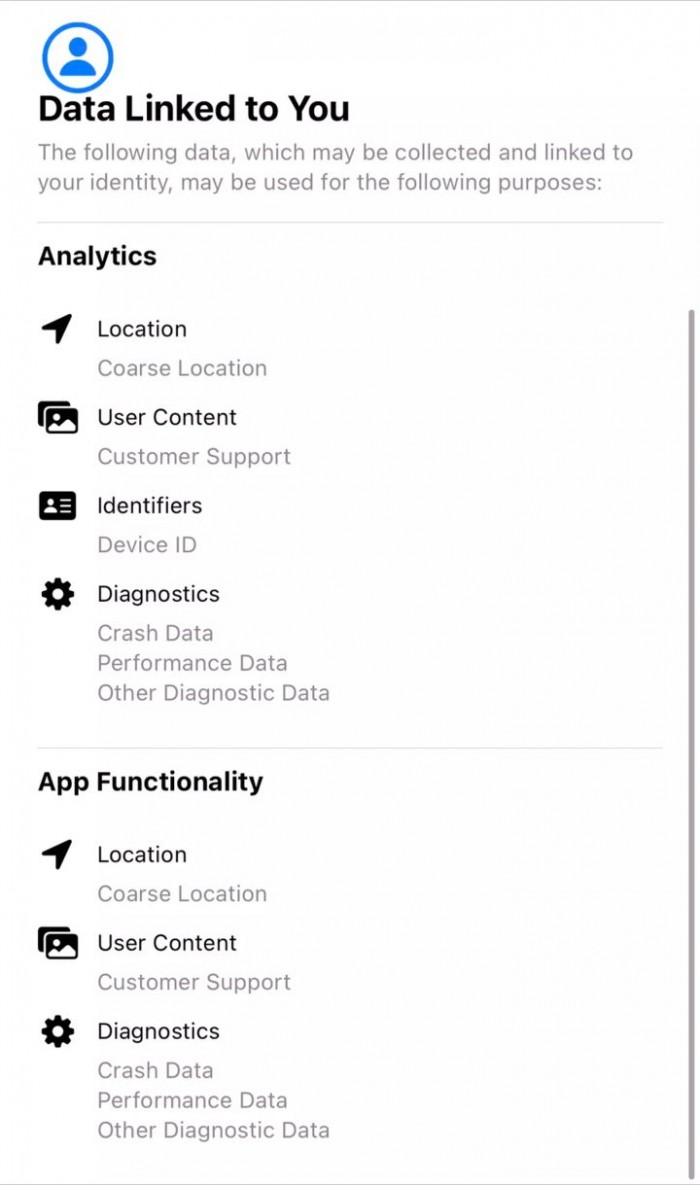700x1185 pixels.
Task: Click the Identifiers label
Action: 149,506
